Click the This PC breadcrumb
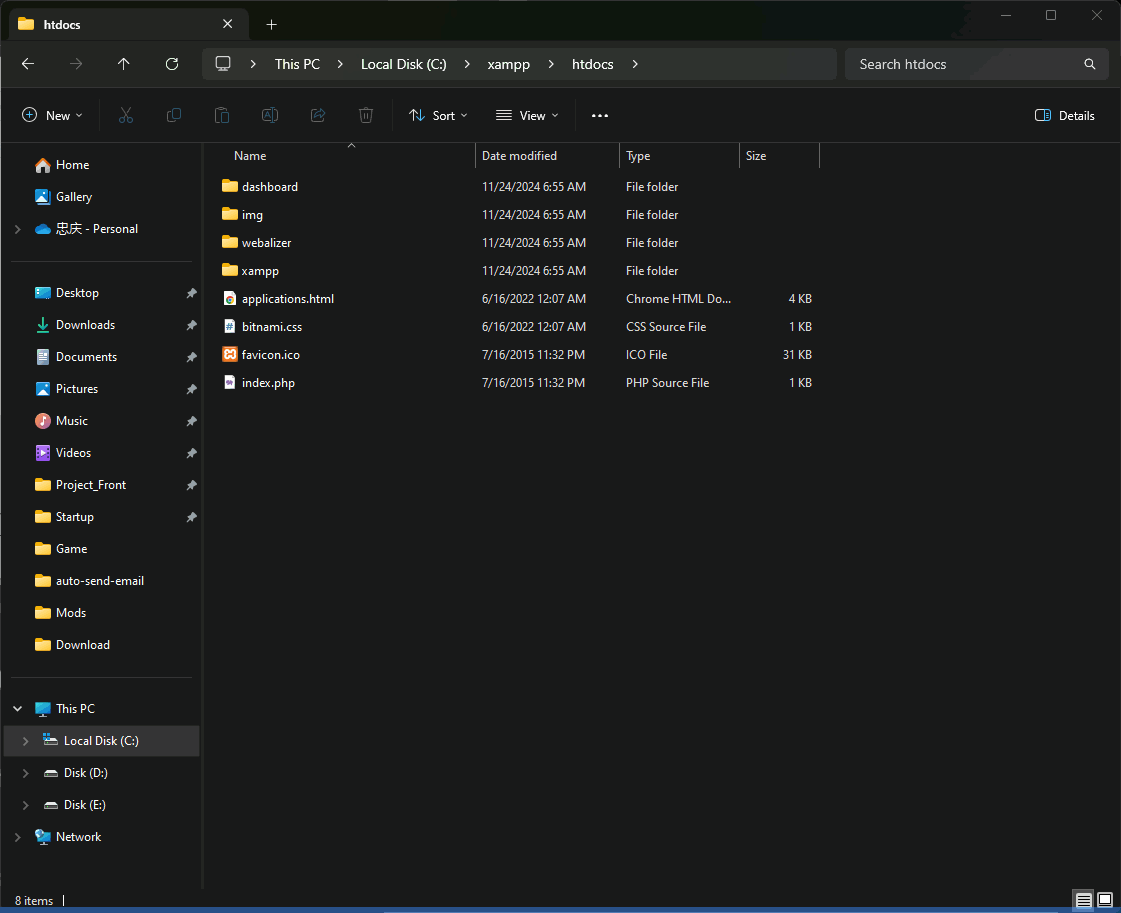1121x913 pixels. (297, 64)
